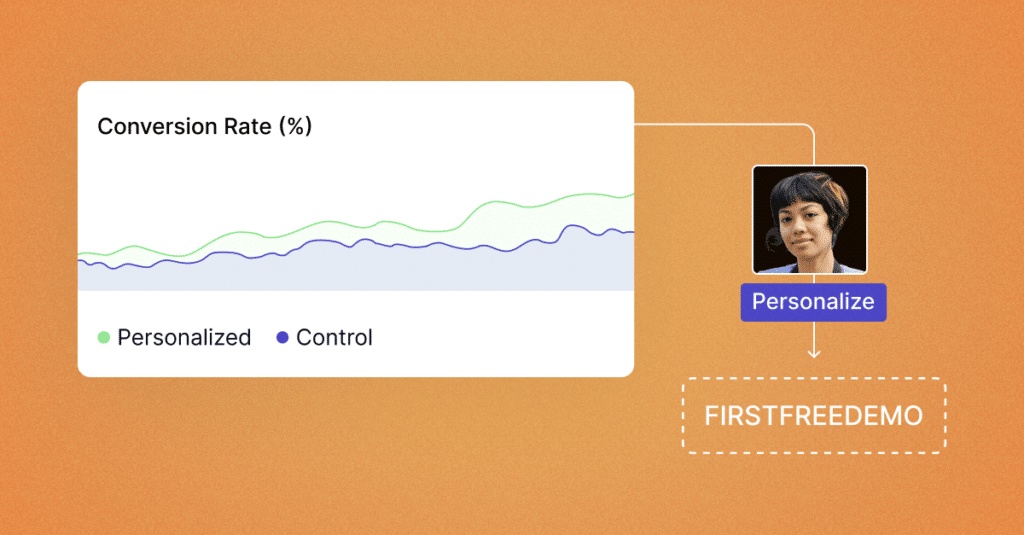The width and height of the screenshot is (1024, 535).
Task: Toggle the Control legend label
Action: [x=334, y=338]
